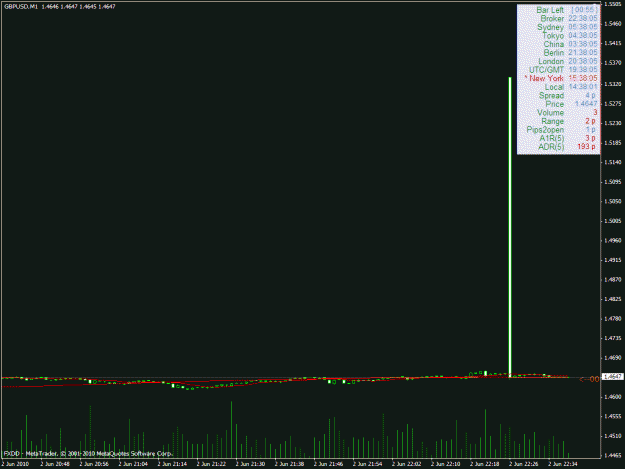Select the current price tag 1.4647 on the axis
Viewport: 625px width, 469px height.
tap(613, 377)
